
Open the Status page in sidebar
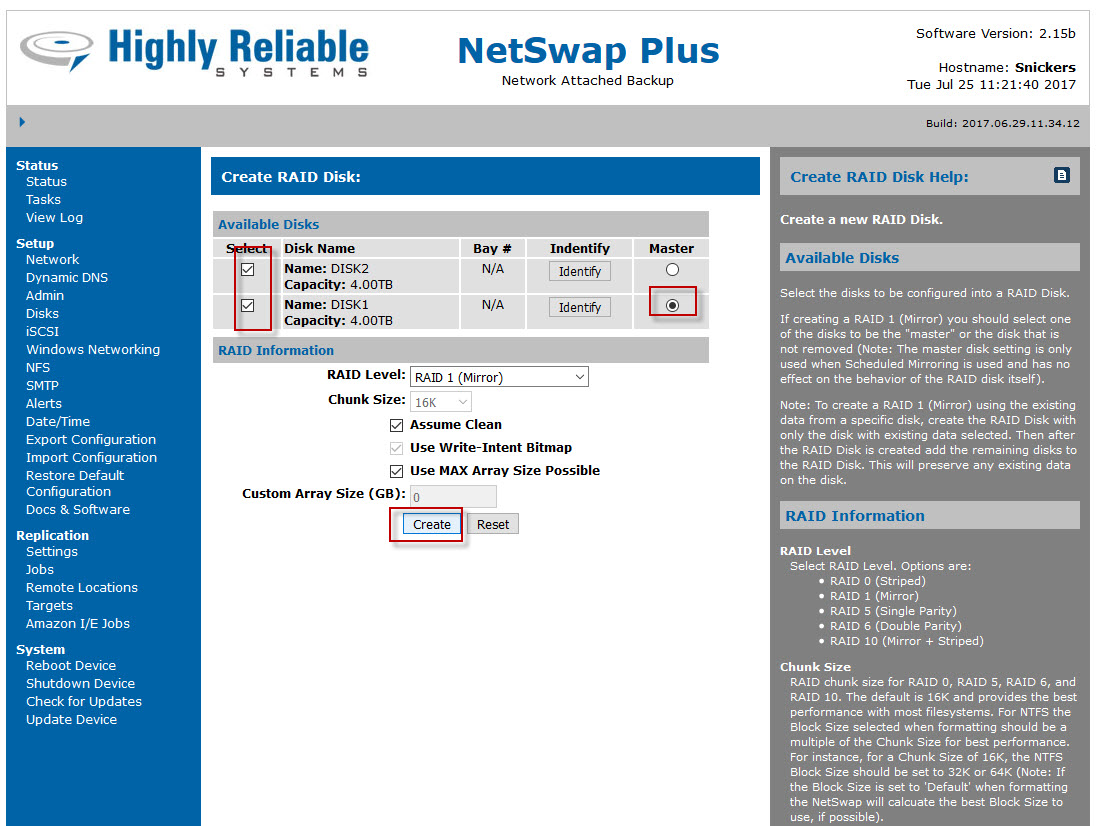tap(46, 182)
